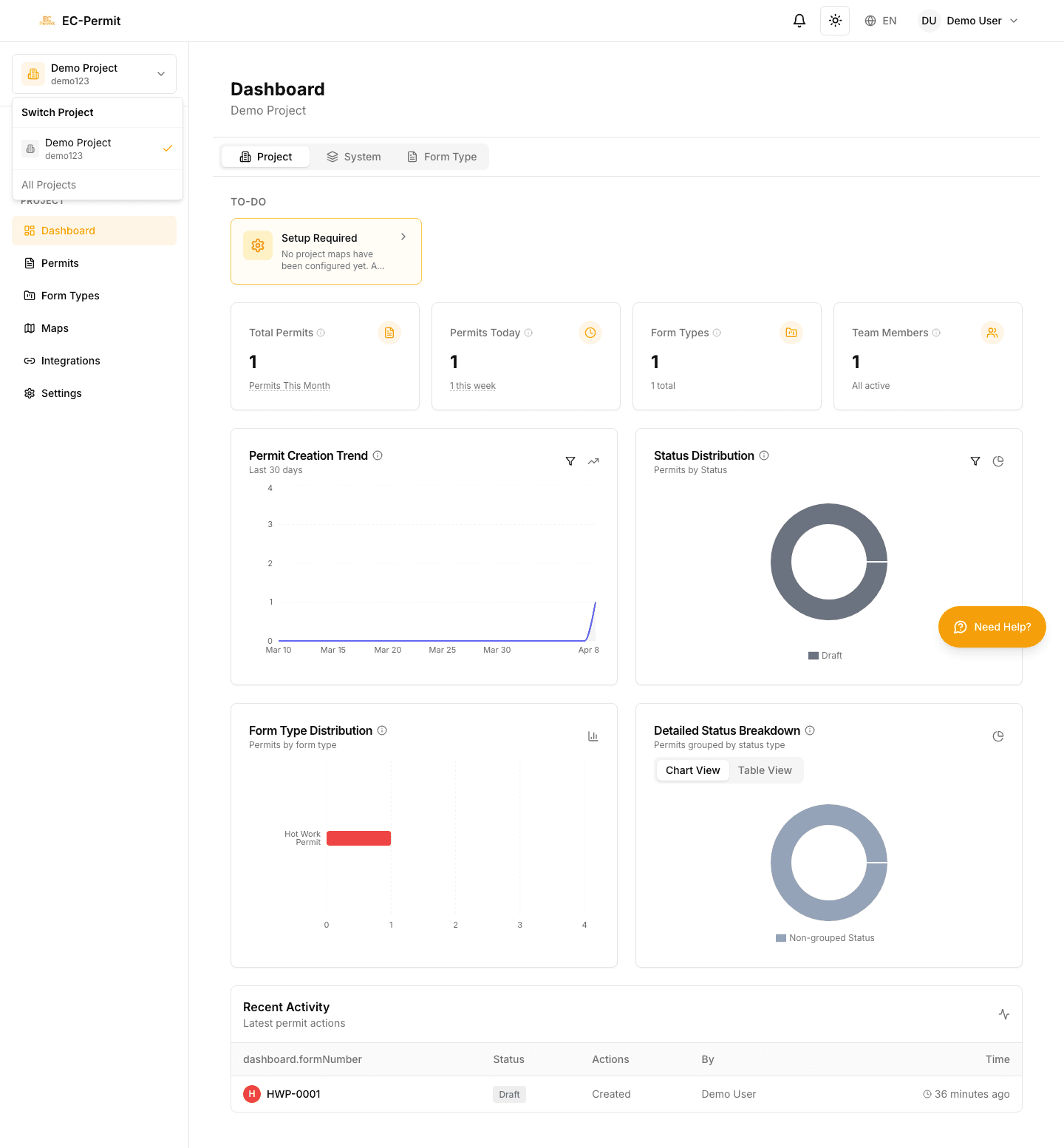Click the Need Help button
The image size is (1064, 1148).
[992, 626]
